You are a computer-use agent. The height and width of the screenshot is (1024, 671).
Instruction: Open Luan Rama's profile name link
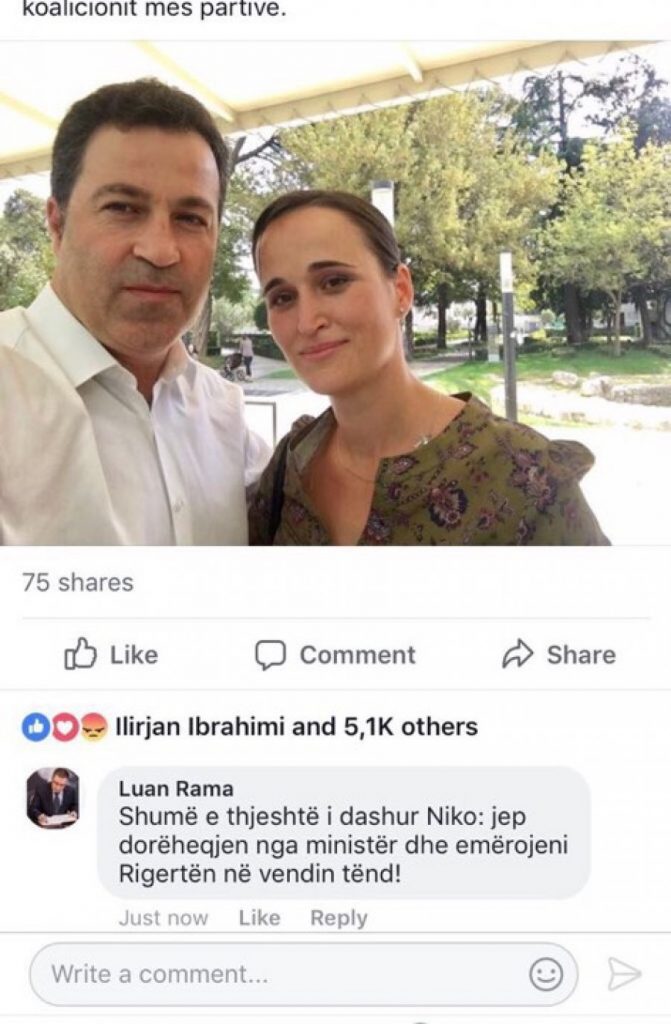(175, 789)
